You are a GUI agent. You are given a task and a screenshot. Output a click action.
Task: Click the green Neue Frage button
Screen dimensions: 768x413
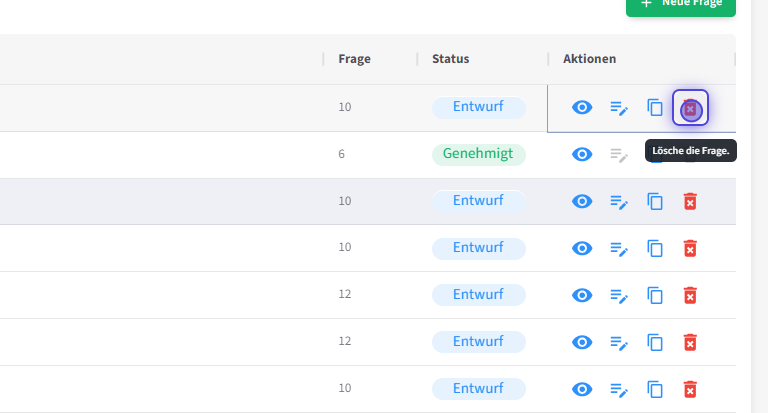tap(681, 4)
